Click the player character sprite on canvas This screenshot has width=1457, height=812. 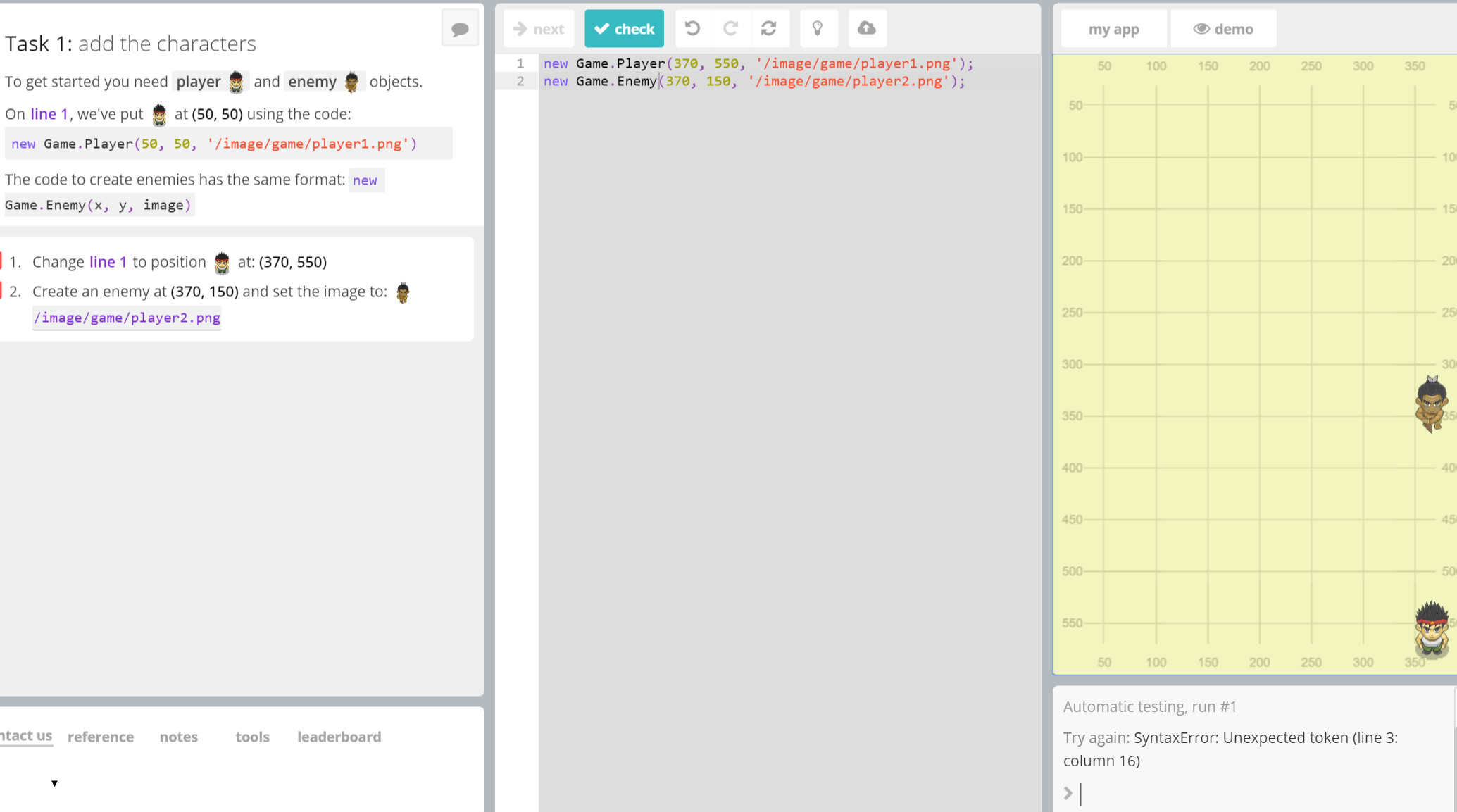point(1431,629)
